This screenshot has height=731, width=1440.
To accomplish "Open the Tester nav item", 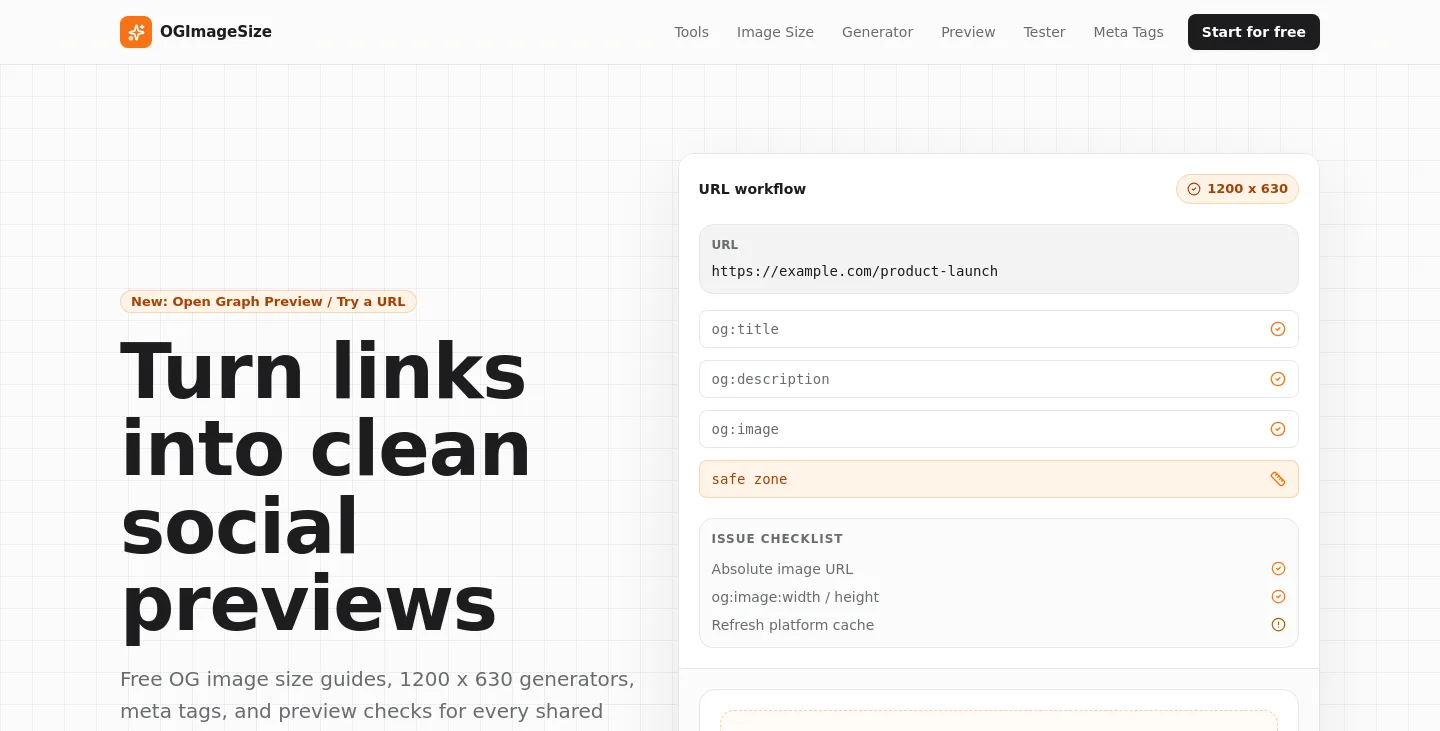I will 1044,32.
